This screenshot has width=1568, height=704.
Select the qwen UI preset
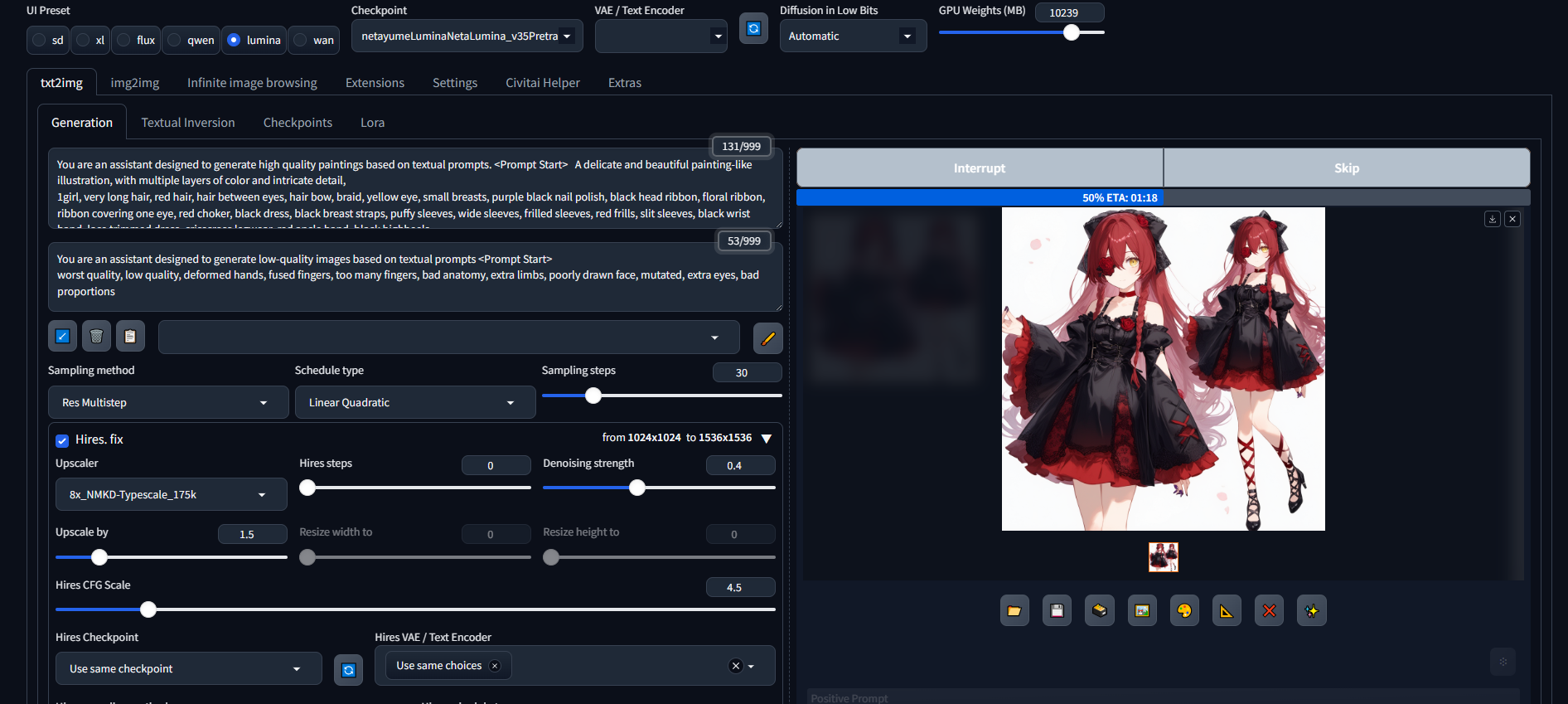[x=191, y=40]
